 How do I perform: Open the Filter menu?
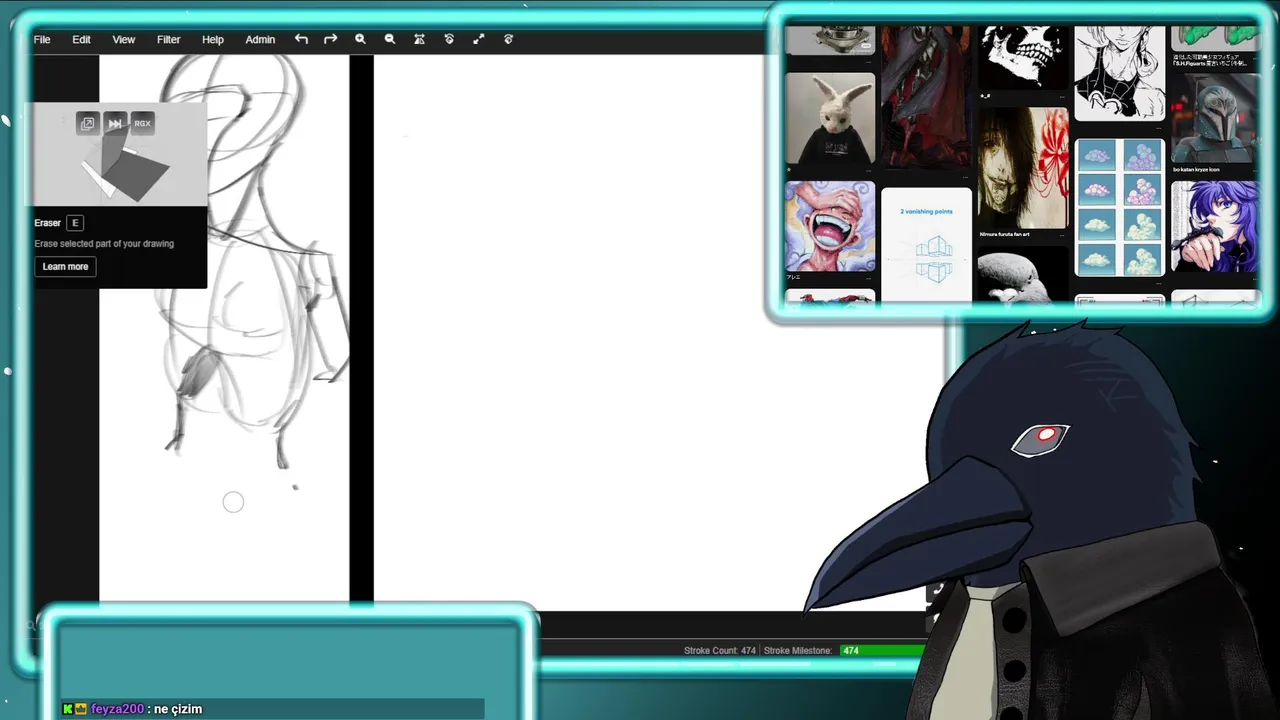tap(168, 40)
